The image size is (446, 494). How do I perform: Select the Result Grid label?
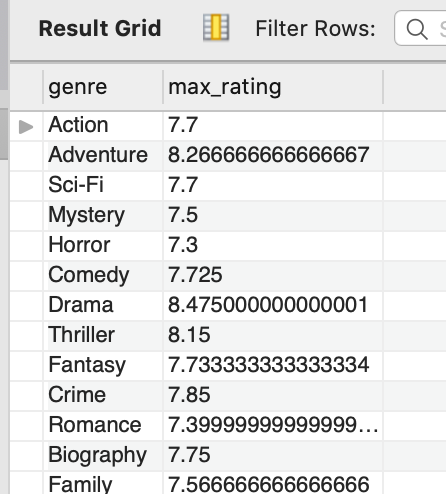point(100,28)
